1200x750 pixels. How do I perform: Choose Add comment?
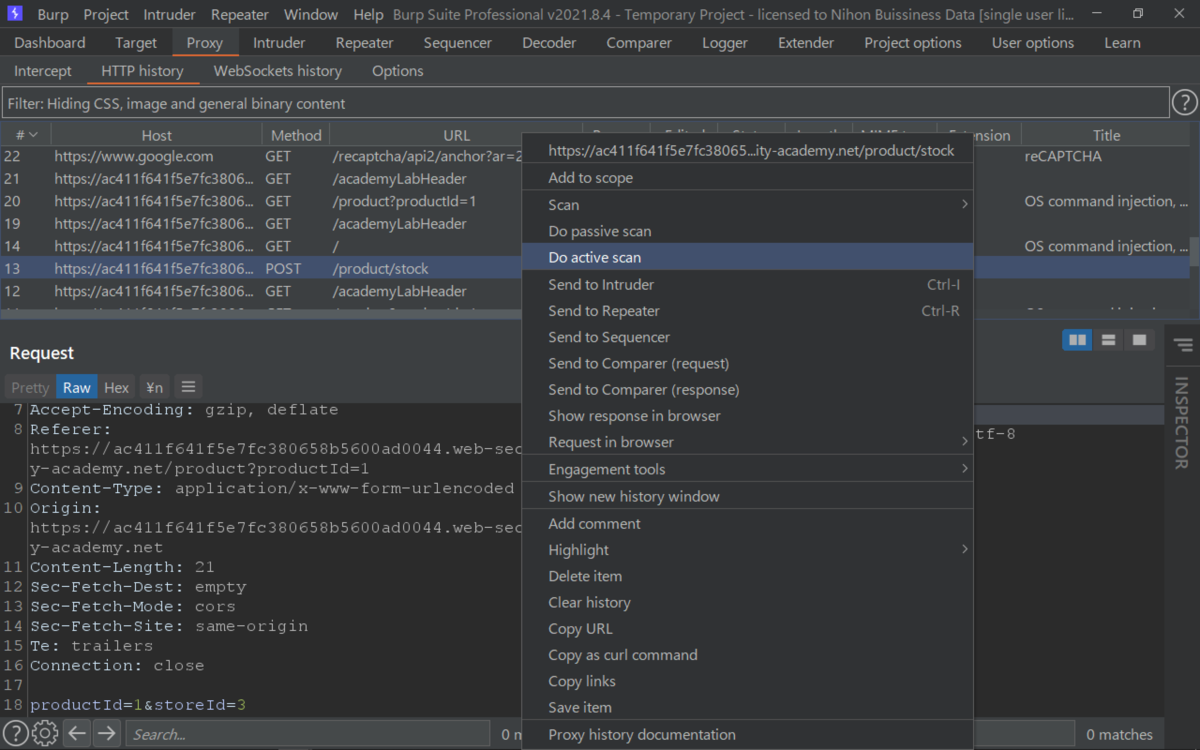click(x=748, y=523)
